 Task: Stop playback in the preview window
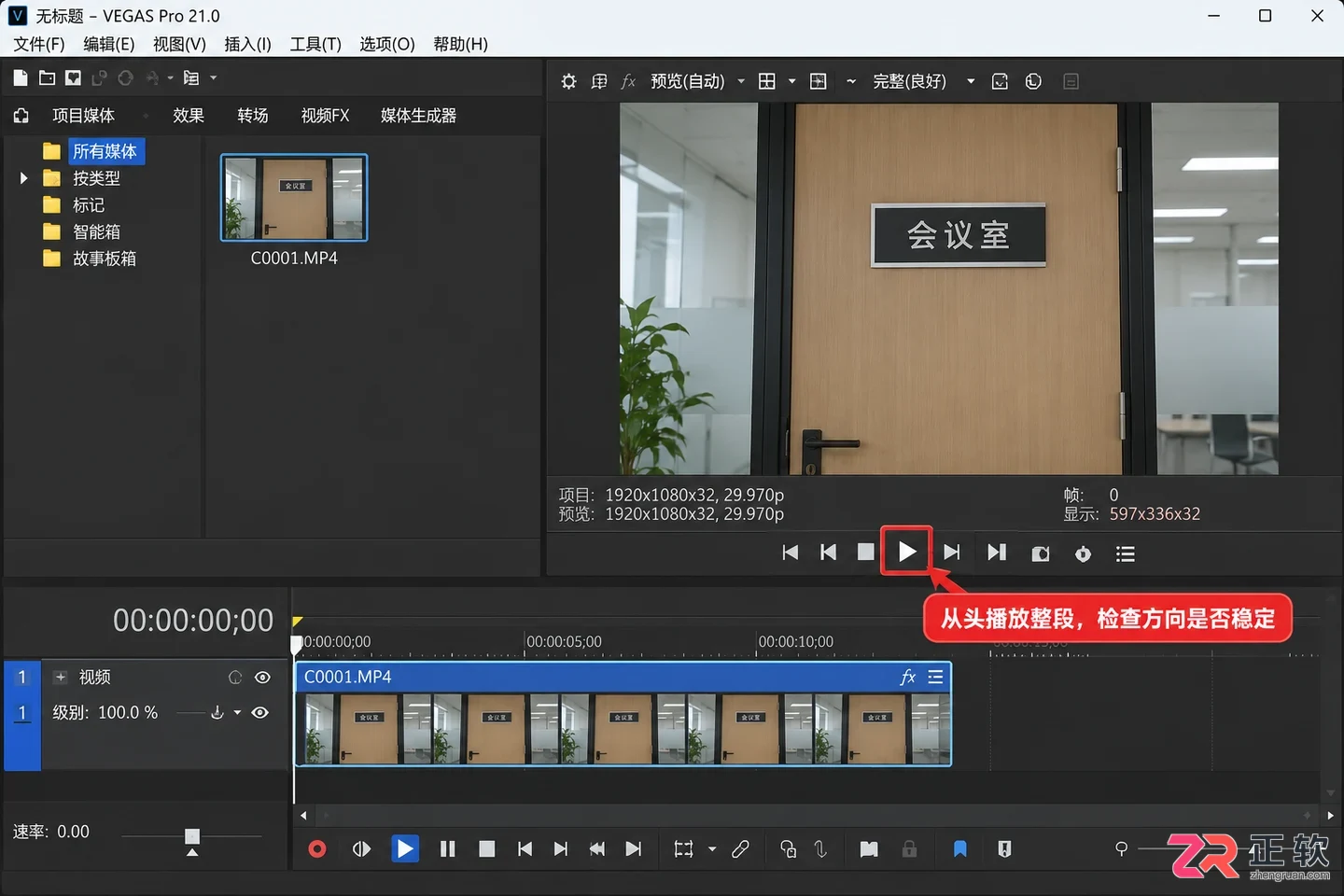pos(865,553)
